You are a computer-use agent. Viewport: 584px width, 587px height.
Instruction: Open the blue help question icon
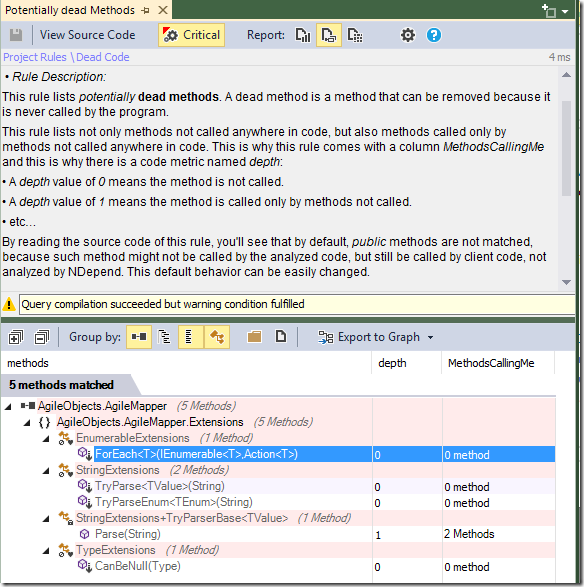[x=434, y=35]
